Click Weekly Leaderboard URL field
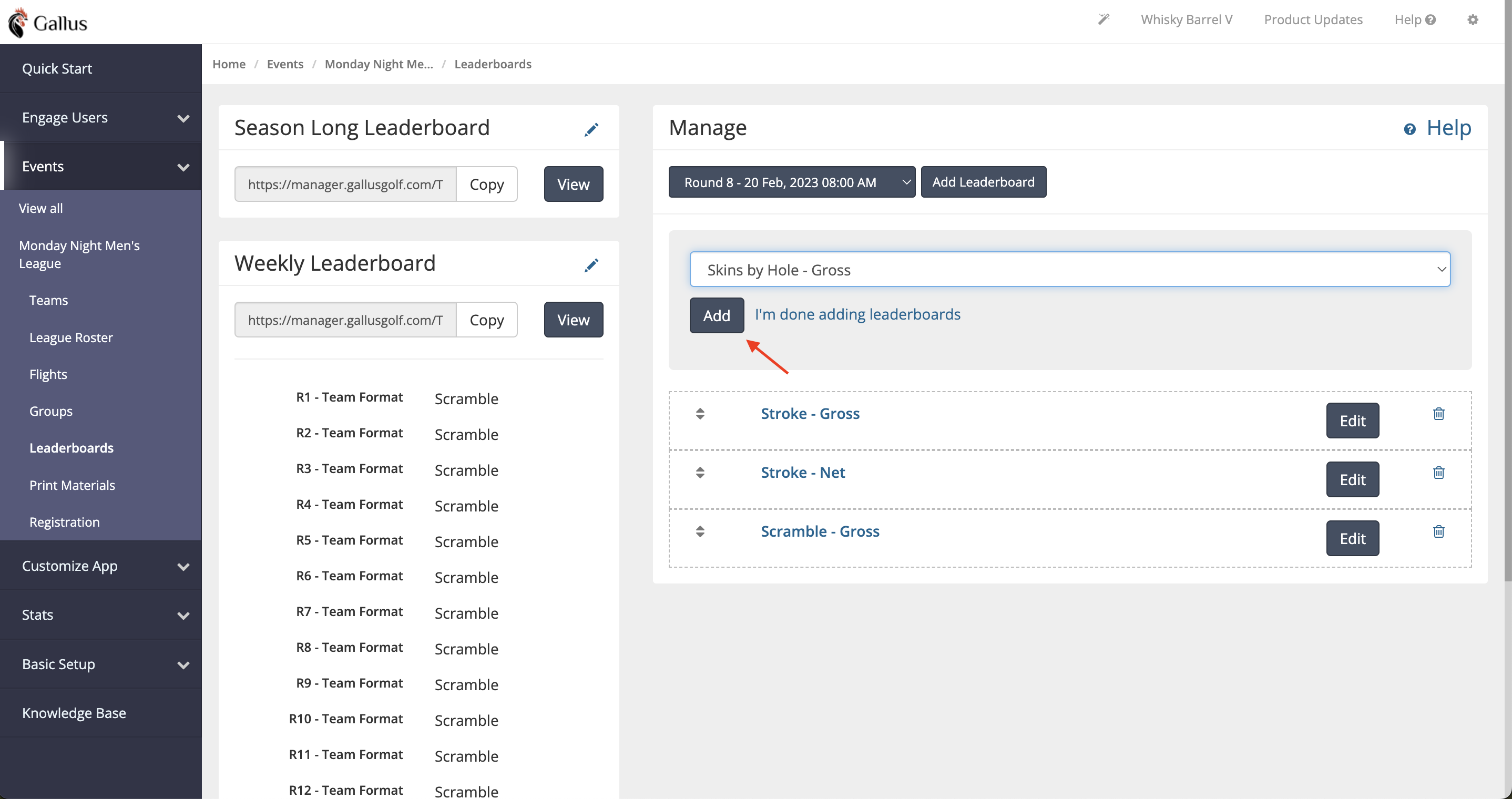1512x799 pixels. click(x=345, y=320)
